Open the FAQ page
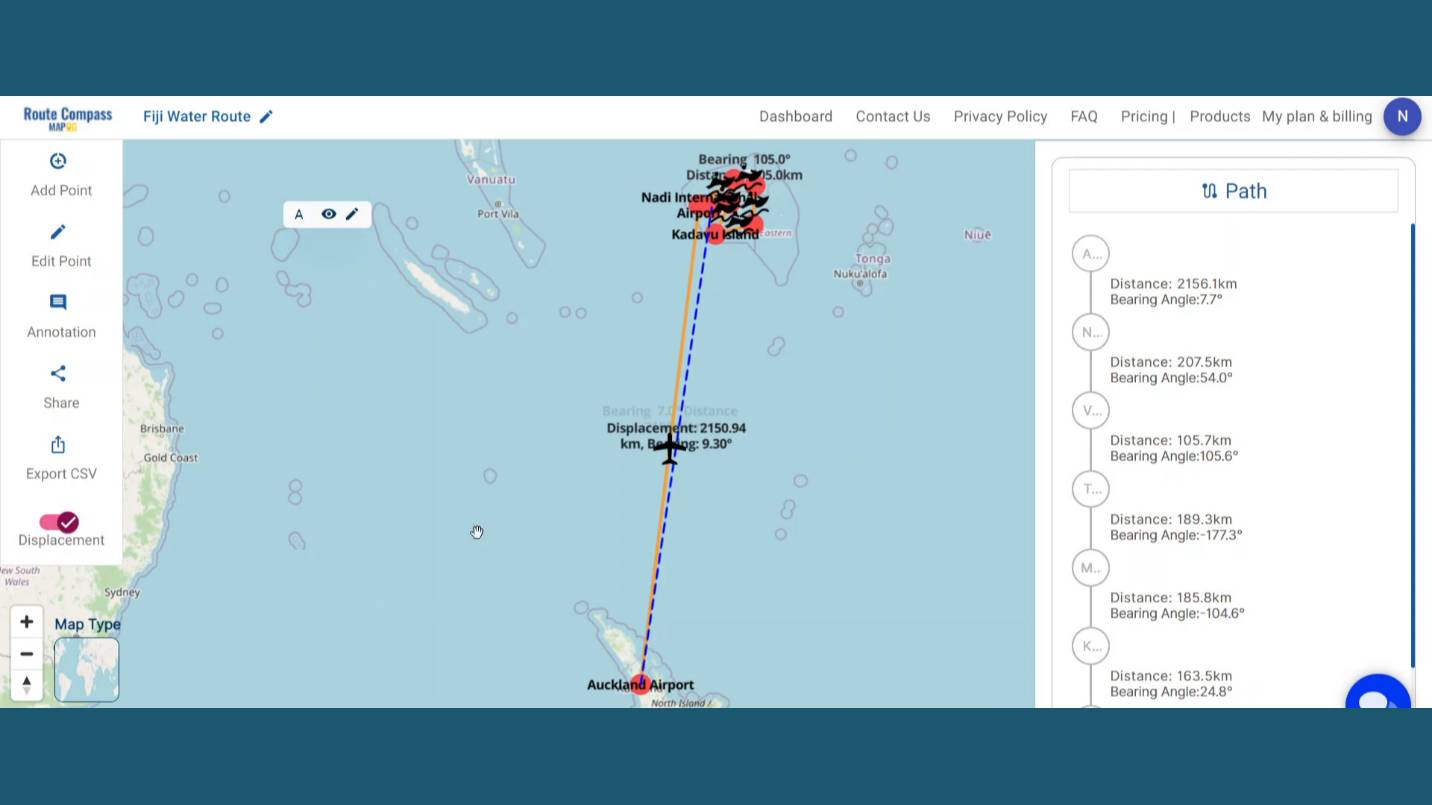Viewport: 1432px width, 805px height. [x=1084, y=117]
